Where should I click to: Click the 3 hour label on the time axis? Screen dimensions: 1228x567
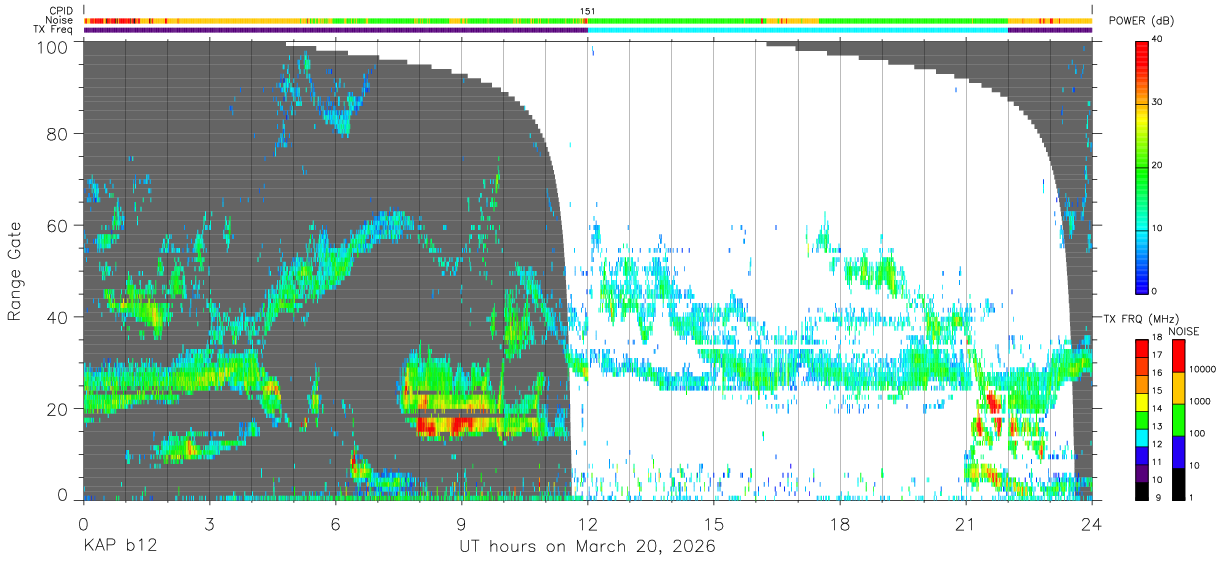coord(209,525)
